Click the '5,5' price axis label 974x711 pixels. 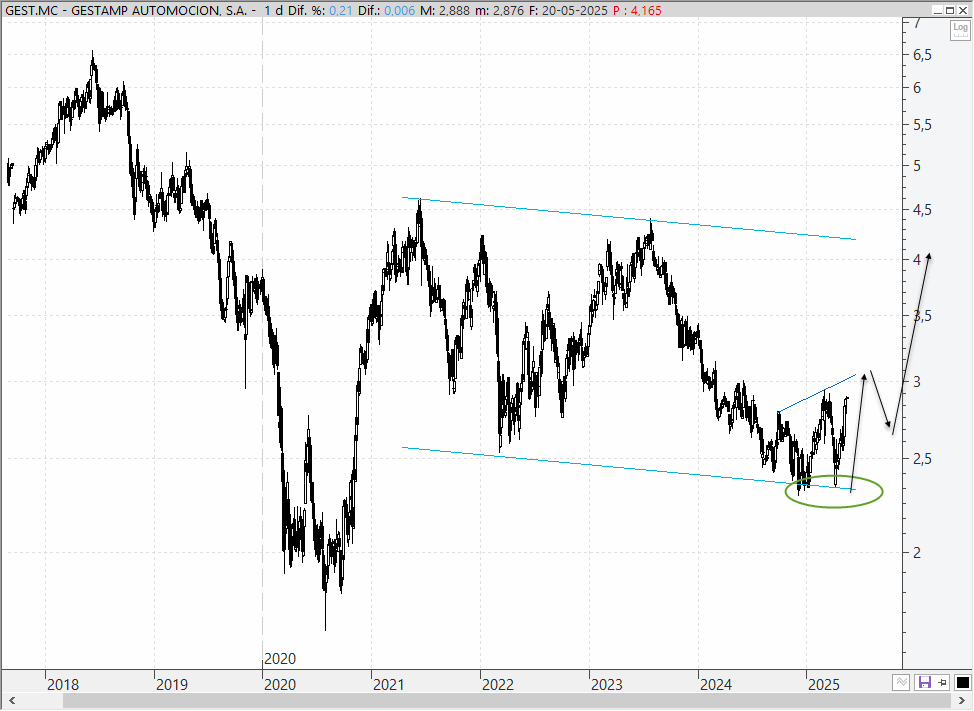pyautogui.click(x=922, y=125)
